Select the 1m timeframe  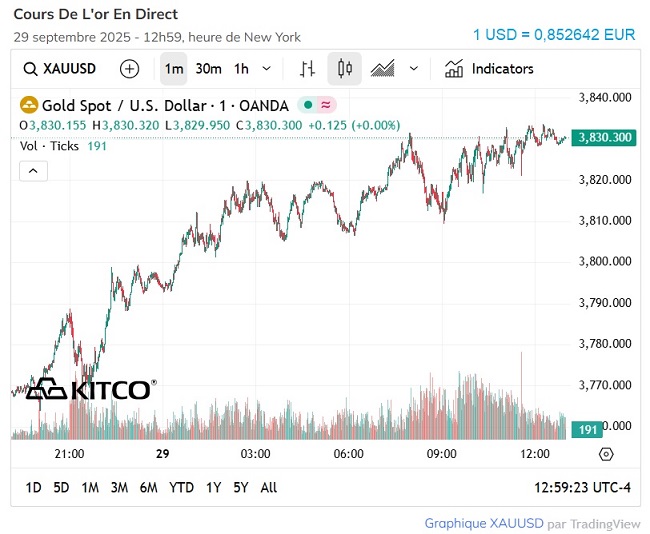pos(174,69)
